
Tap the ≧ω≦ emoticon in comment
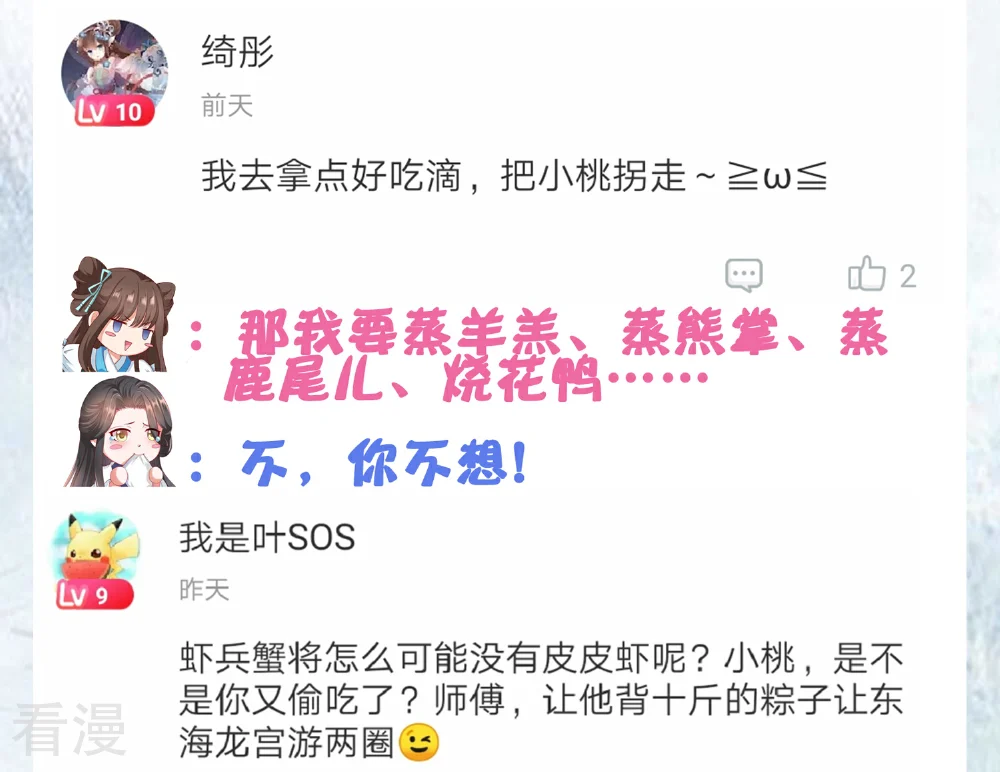coord(777,176)
